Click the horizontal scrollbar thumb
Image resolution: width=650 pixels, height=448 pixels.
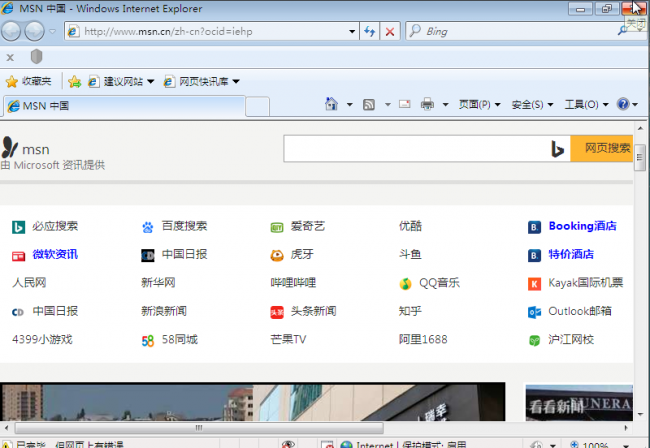pos(199,428)
